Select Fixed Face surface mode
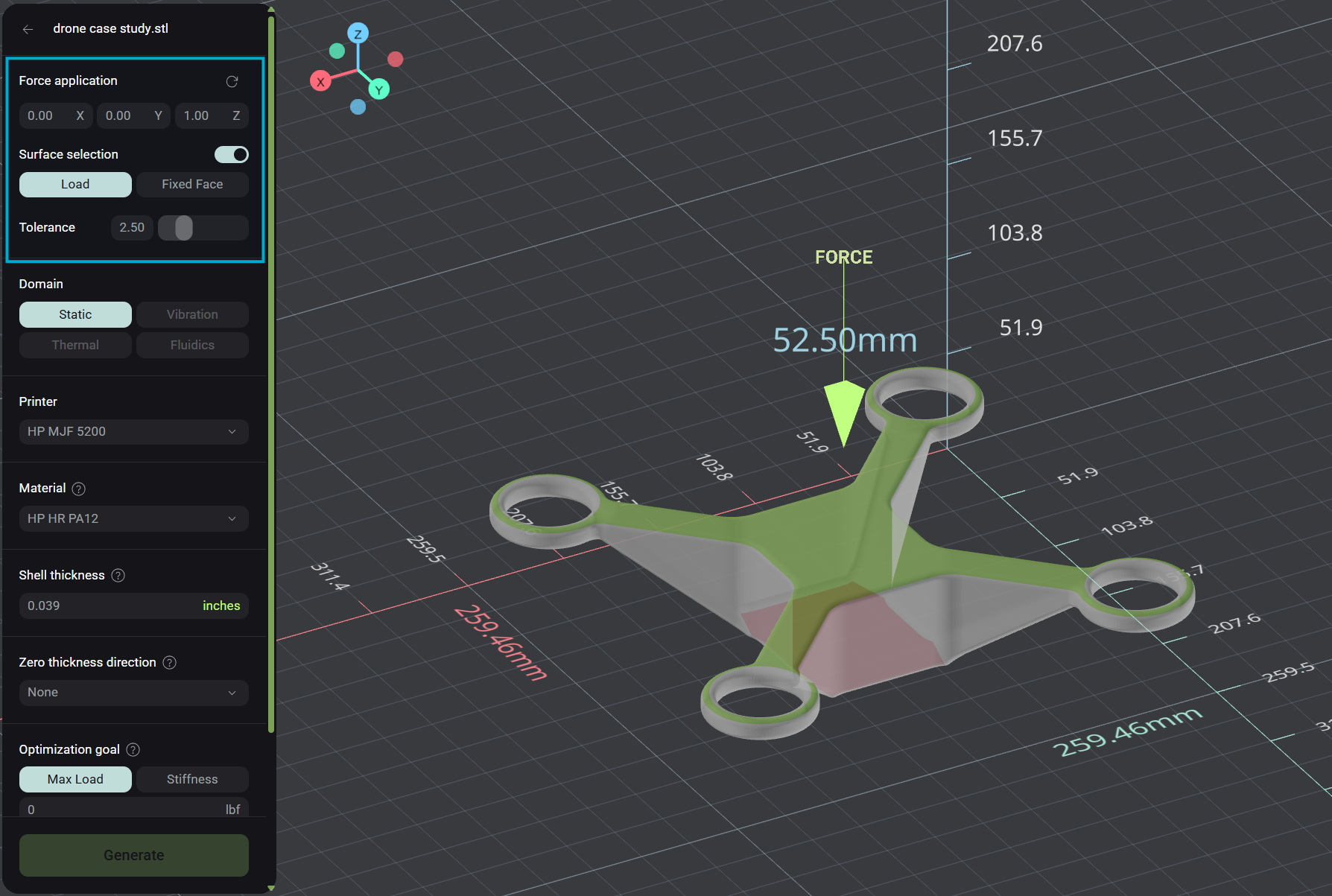Screen dimensions: 1332x896 coord(192,185)
